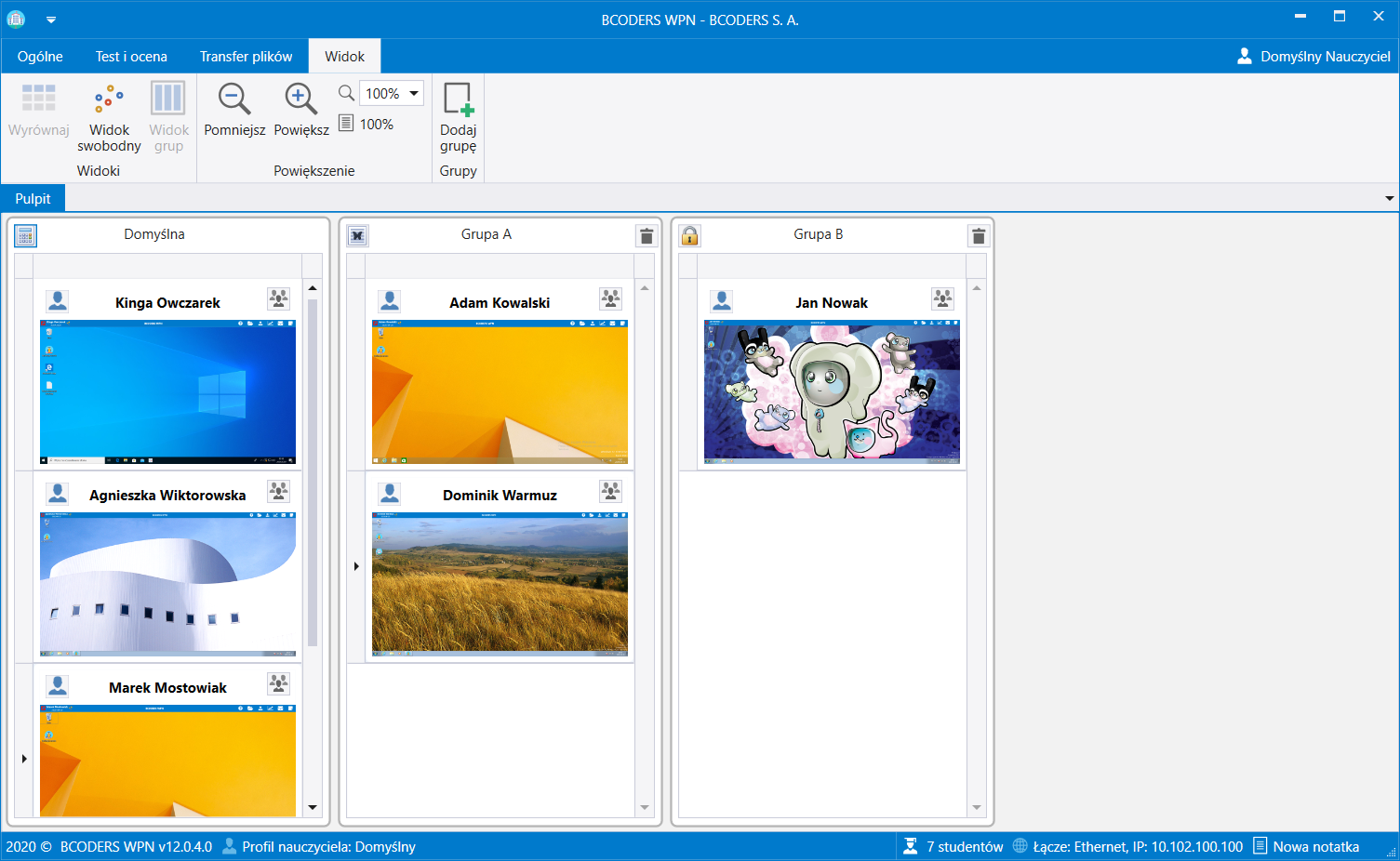The height and width of the screenshot is (861, 1400).
Task: Click the Widok swobodny free view icon
Action: click(109, 99)
